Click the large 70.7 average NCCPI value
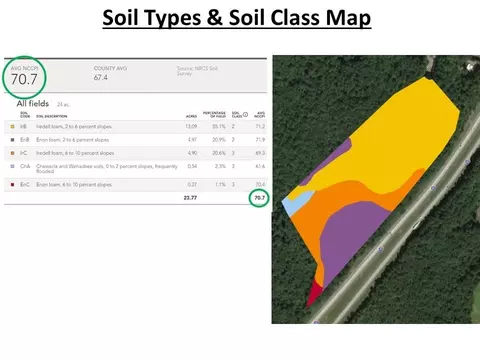 [24, 79]
